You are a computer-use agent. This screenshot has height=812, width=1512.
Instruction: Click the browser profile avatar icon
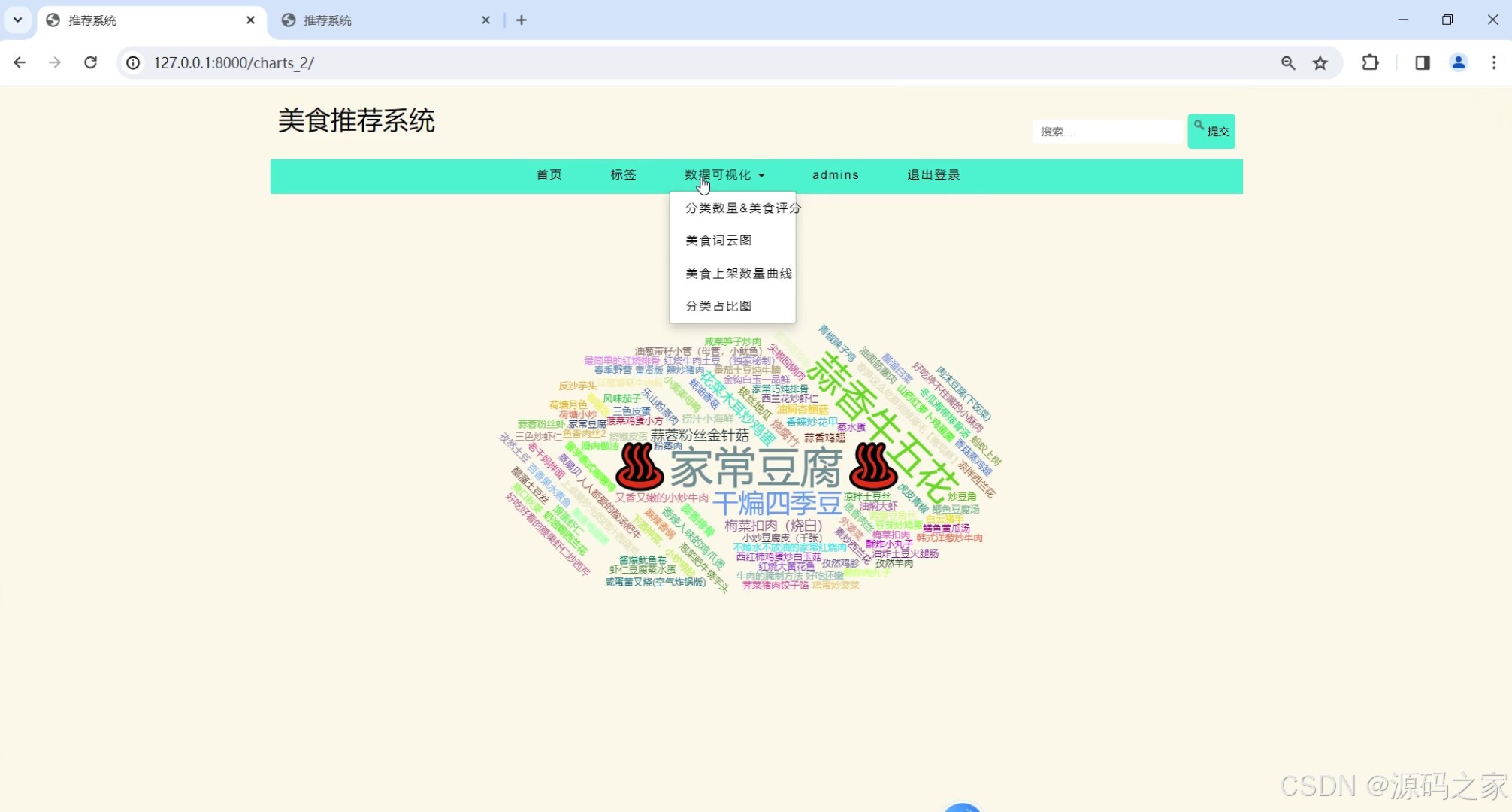1458,62
